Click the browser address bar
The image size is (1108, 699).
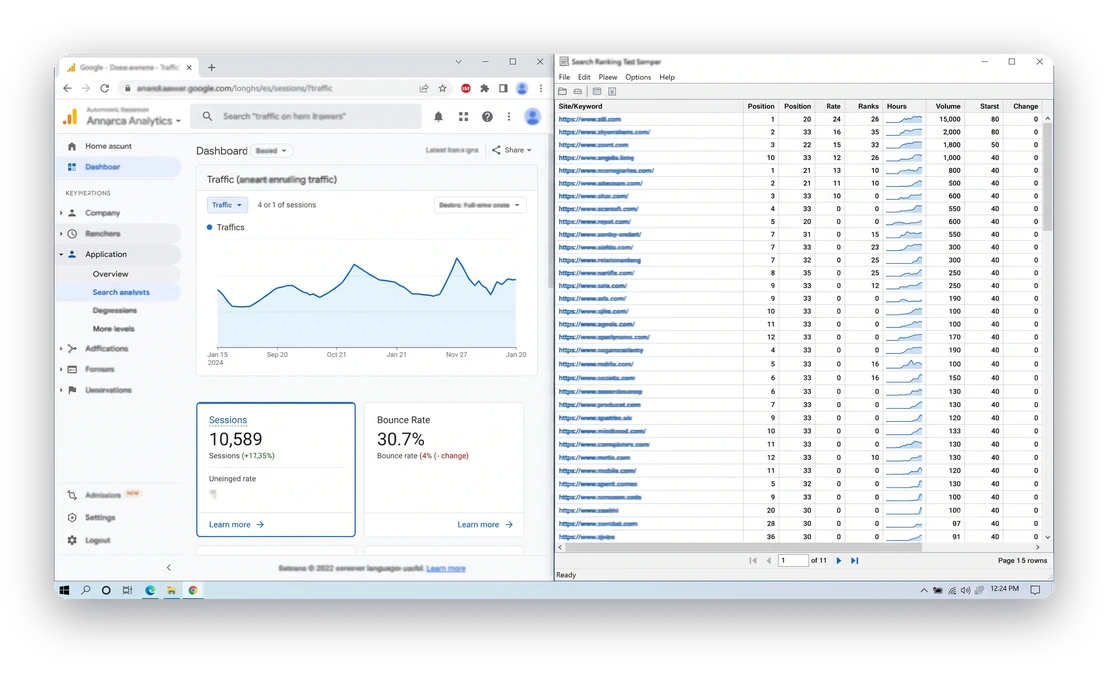pyautogui.click(x=269, y=88)
